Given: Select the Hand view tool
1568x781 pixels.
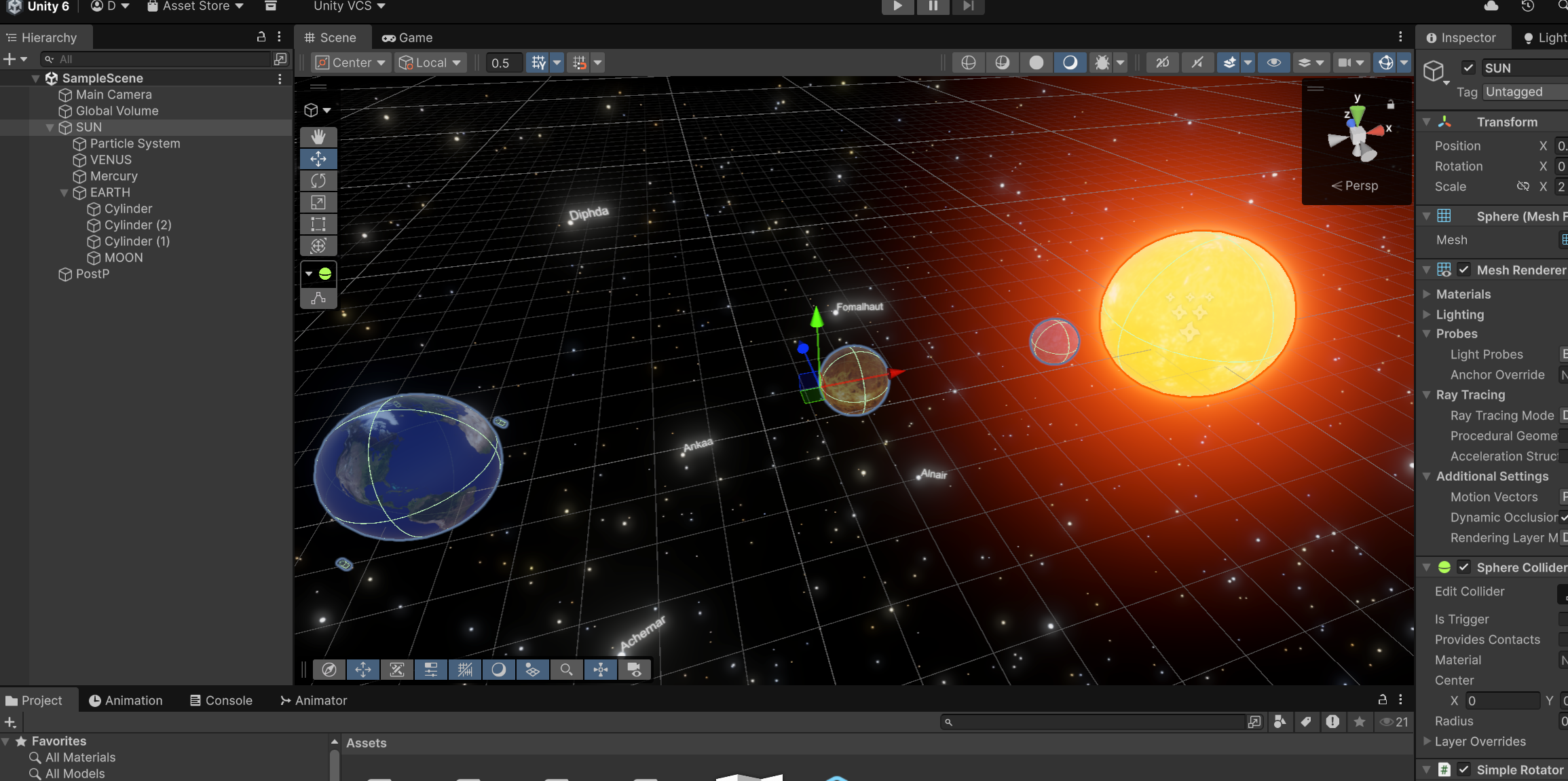Looking at the screenshot, I should [x=318, y=137].
